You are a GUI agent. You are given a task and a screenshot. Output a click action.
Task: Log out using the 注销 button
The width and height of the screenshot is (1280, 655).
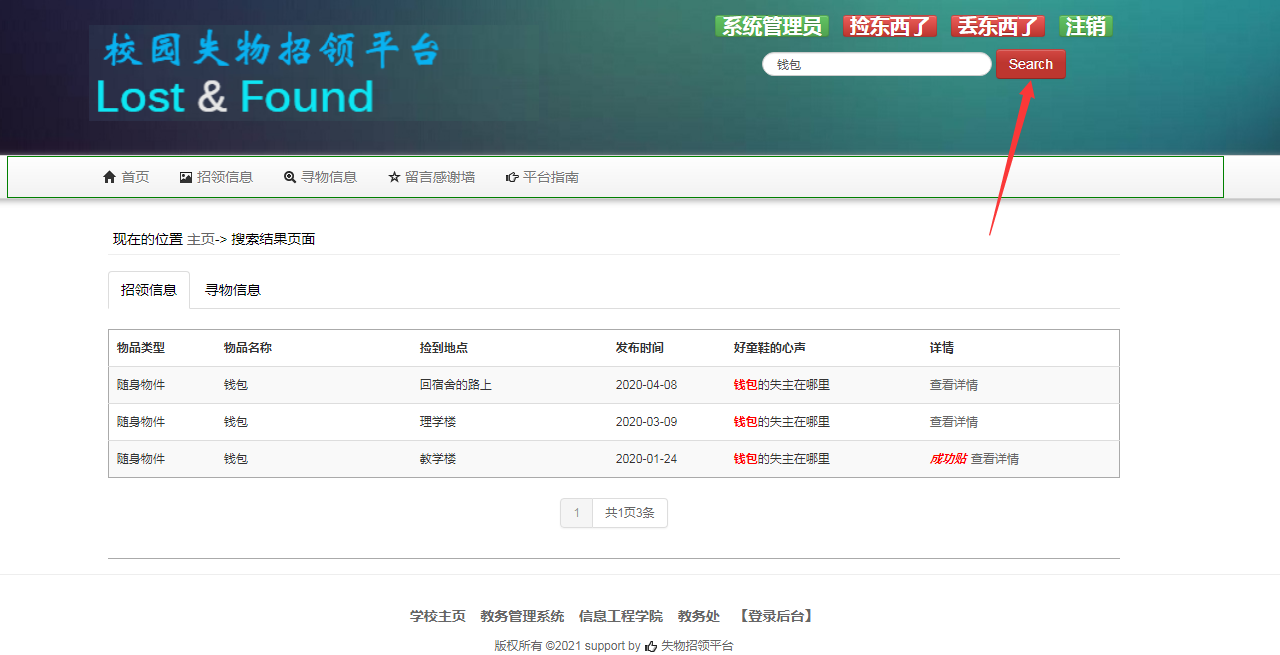pyautogui.click(x=1086, y=27)
